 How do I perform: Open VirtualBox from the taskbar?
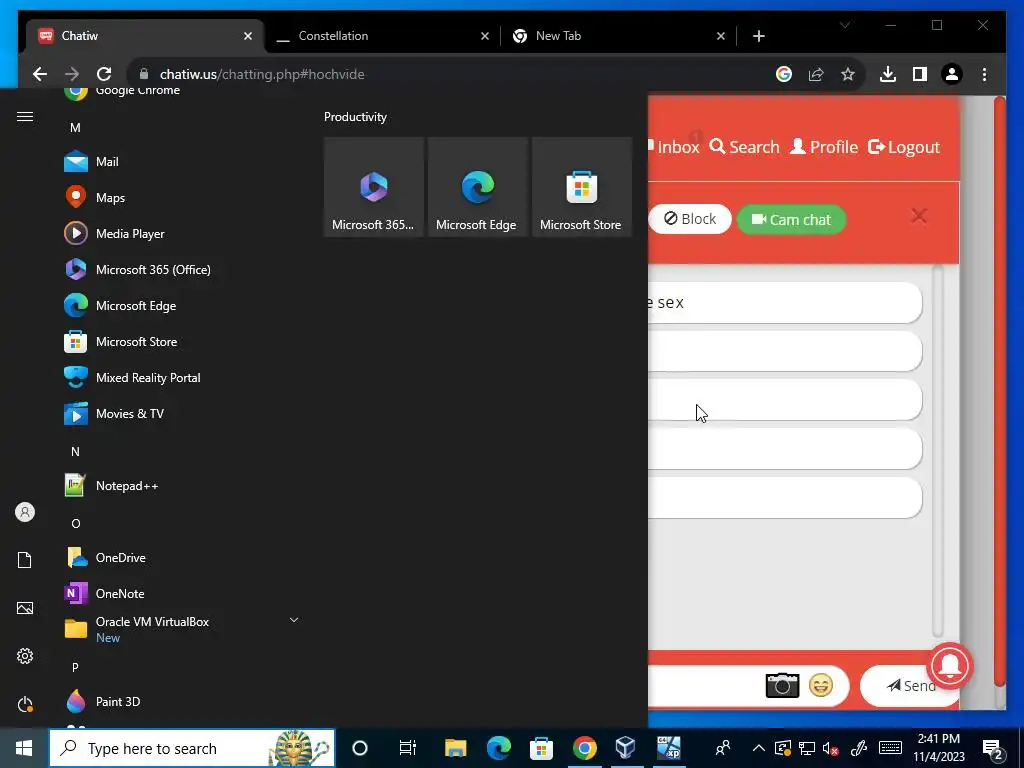coord(626,748)
